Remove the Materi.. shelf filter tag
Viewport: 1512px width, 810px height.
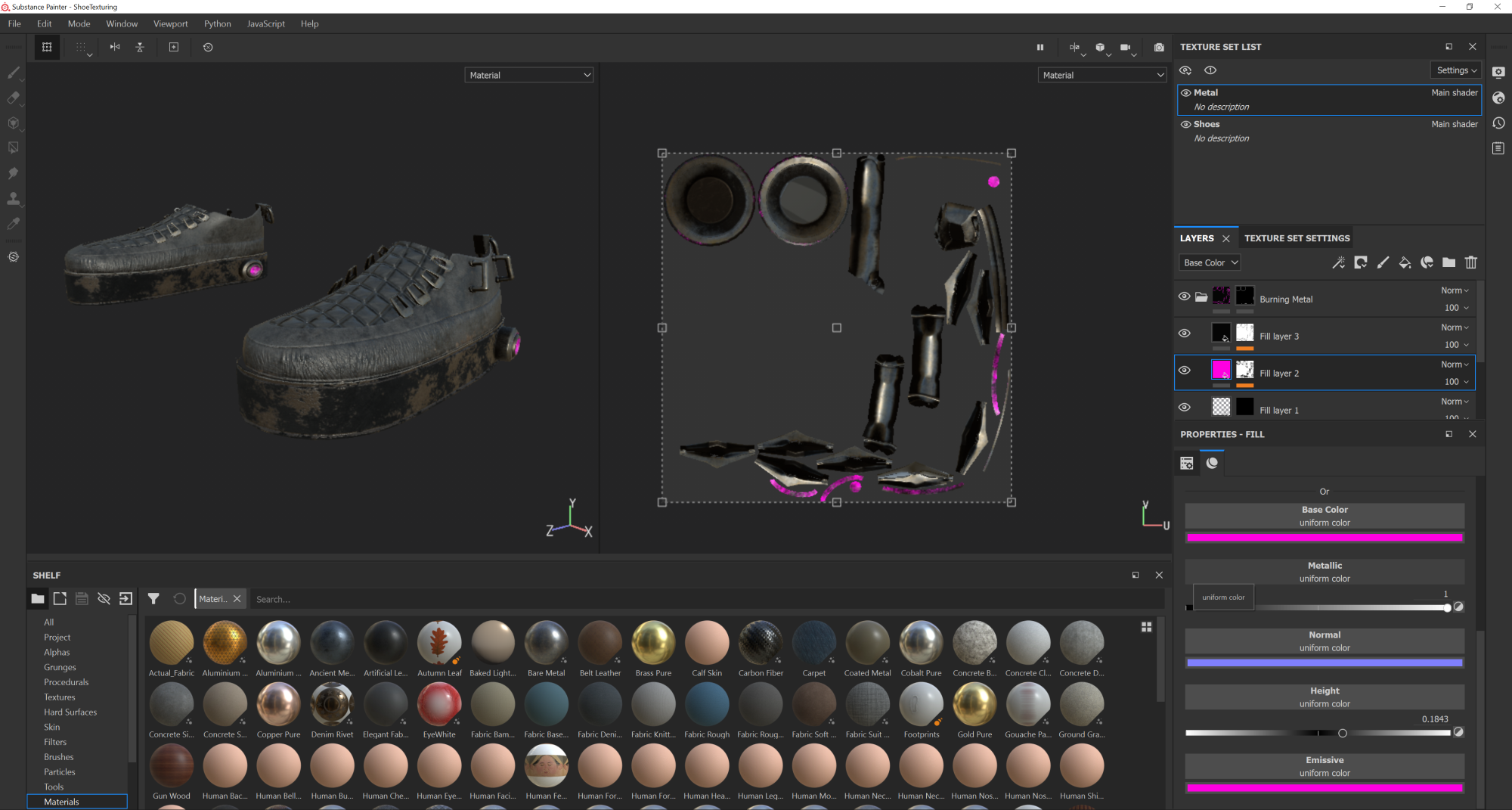(237, 599)
